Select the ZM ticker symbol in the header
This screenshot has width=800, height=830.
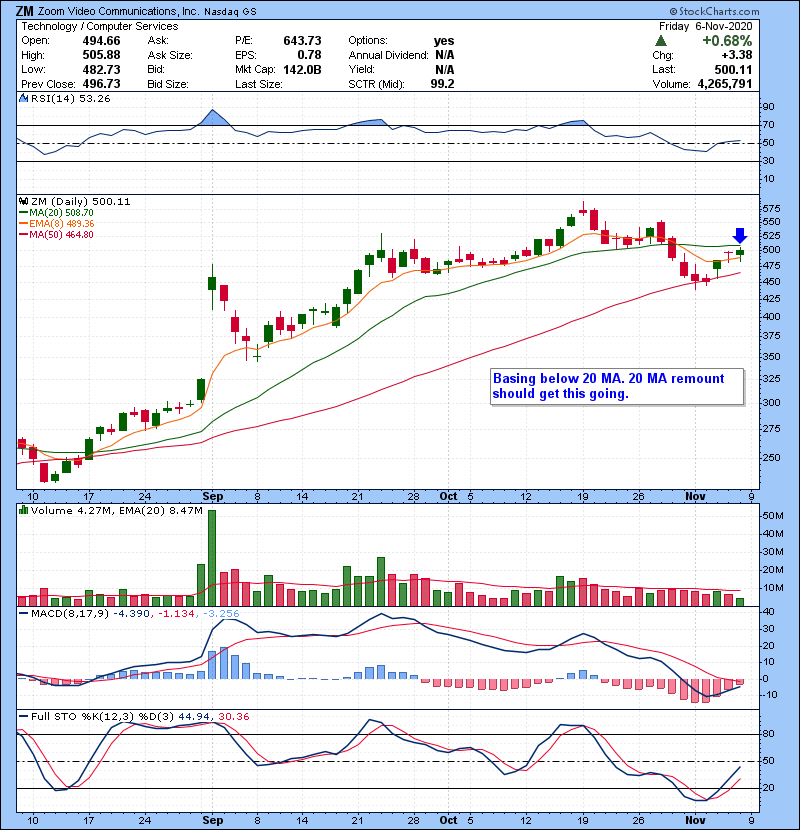(24, 11)
